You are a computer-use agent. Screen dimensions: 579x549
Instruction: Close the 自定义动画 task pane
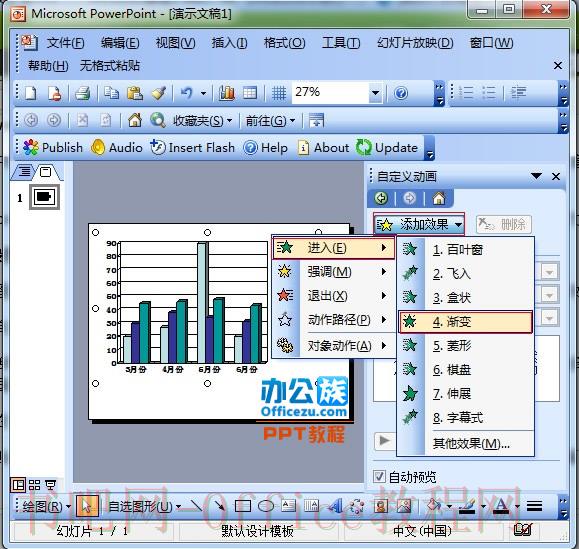click(556, 176)
